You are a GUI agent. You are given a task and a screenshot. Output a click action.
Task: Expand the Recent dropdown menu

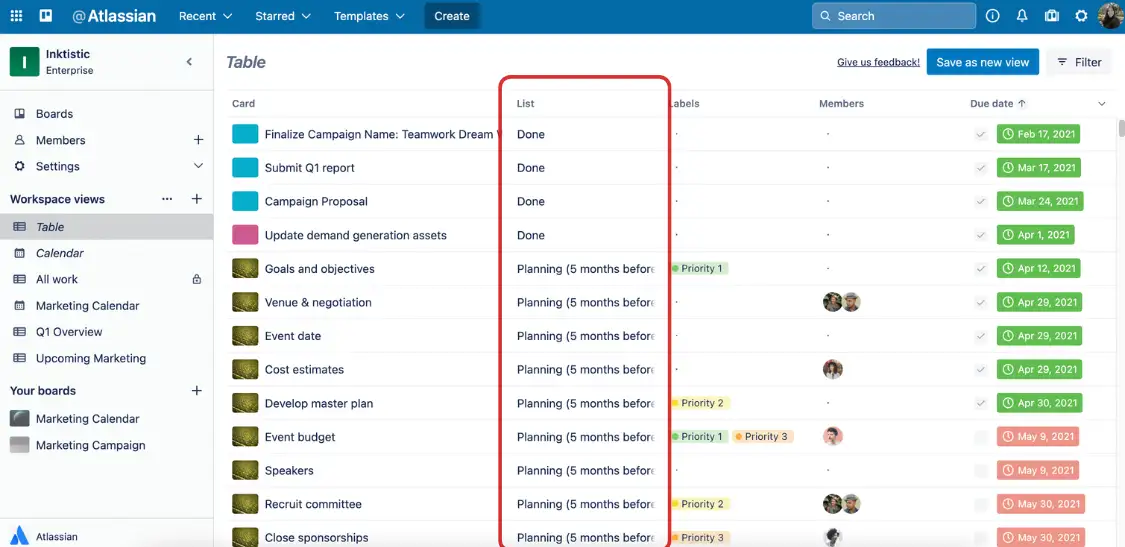(x=205, y=16)
